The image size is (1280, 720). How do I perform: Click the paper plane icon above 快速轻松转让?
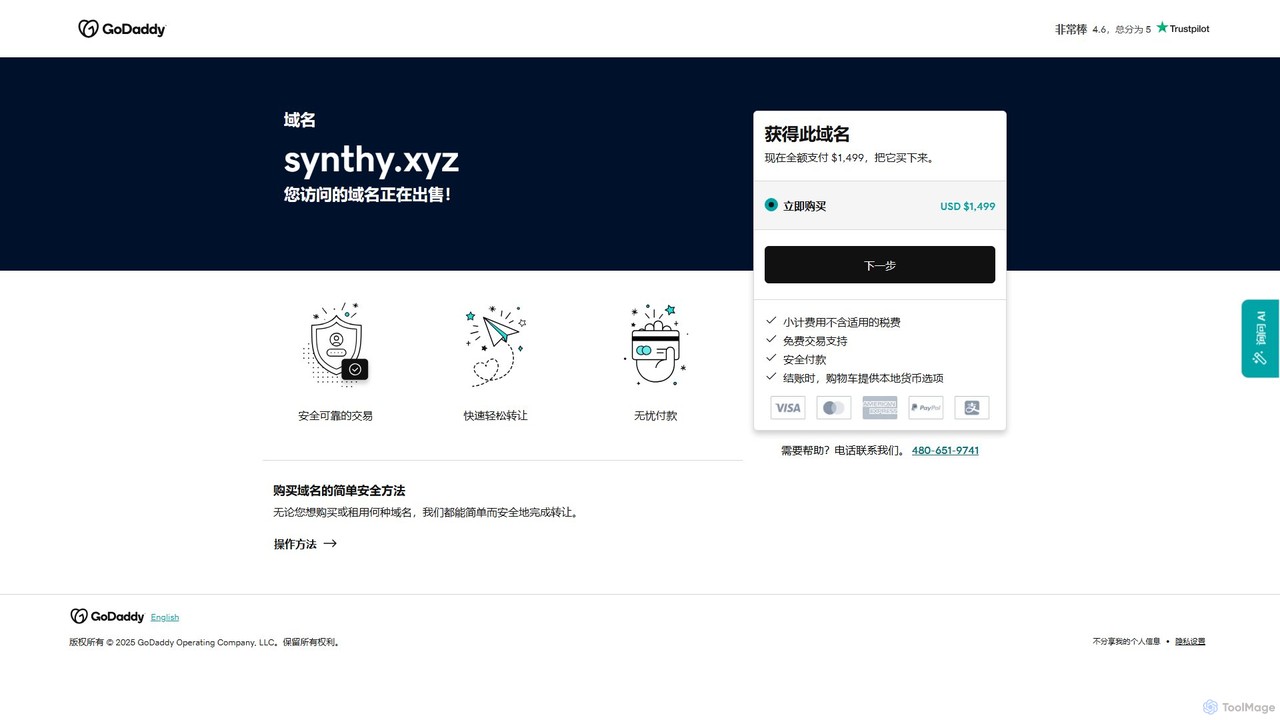[x=495, y=345]
